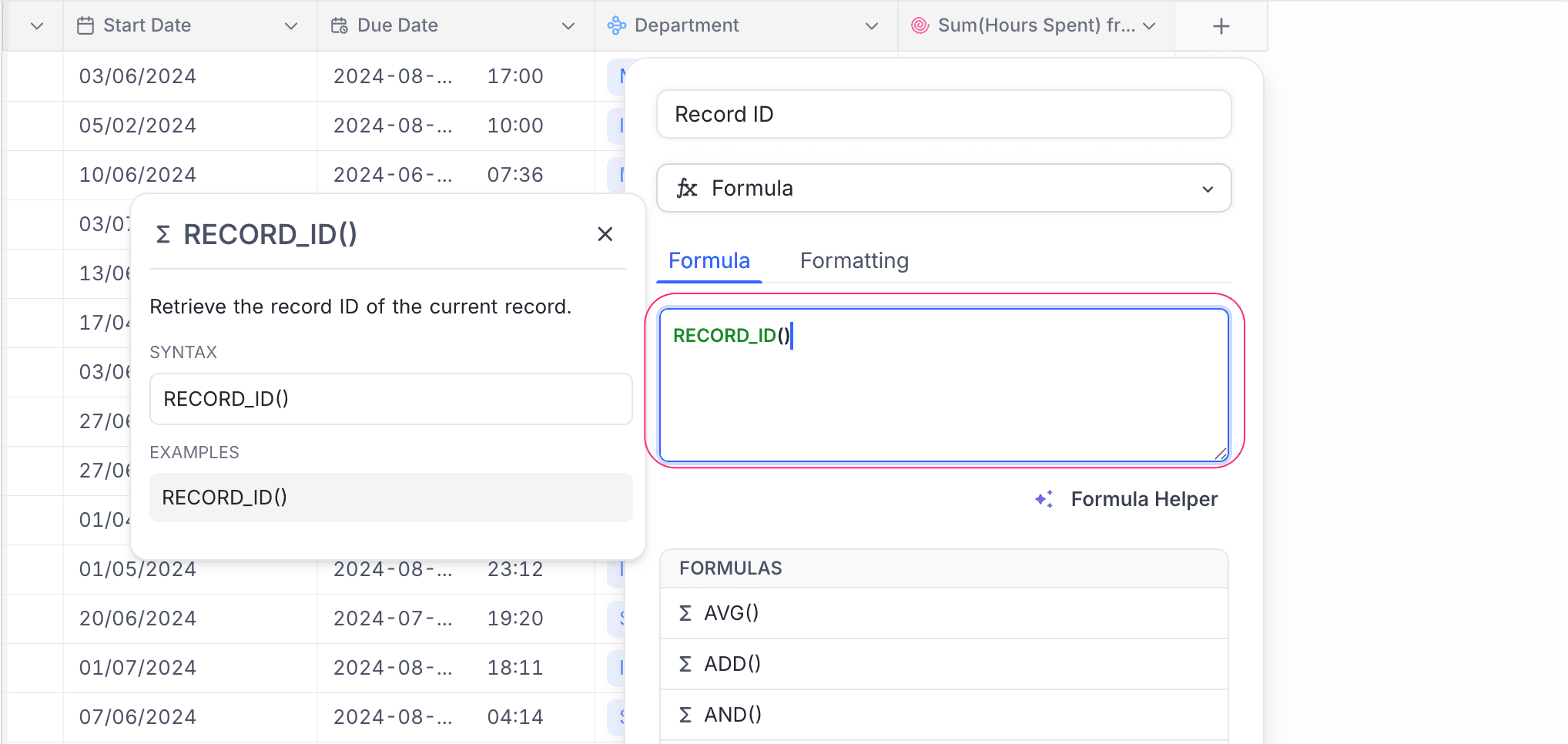
Task: Click the Sum(Hours Spent) rollup icon
Action: 920,25
